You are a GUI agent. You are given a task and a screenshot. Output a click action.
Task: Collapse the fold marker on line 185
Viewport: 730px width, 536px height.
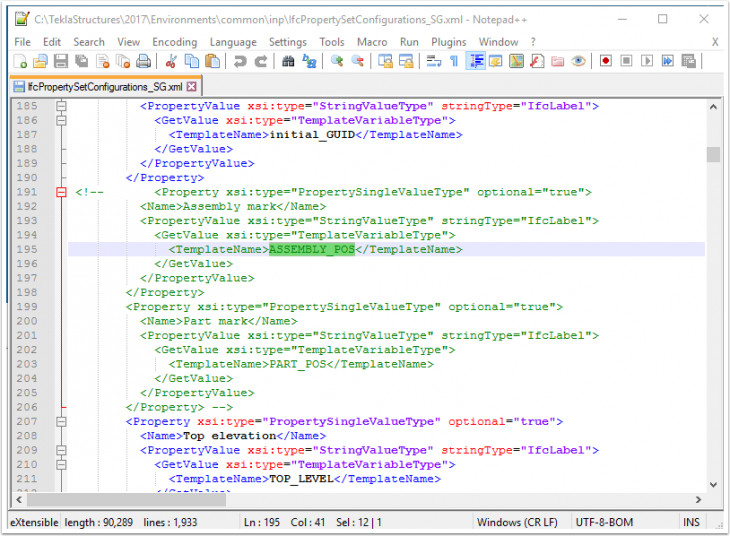[x=61, y=106]
